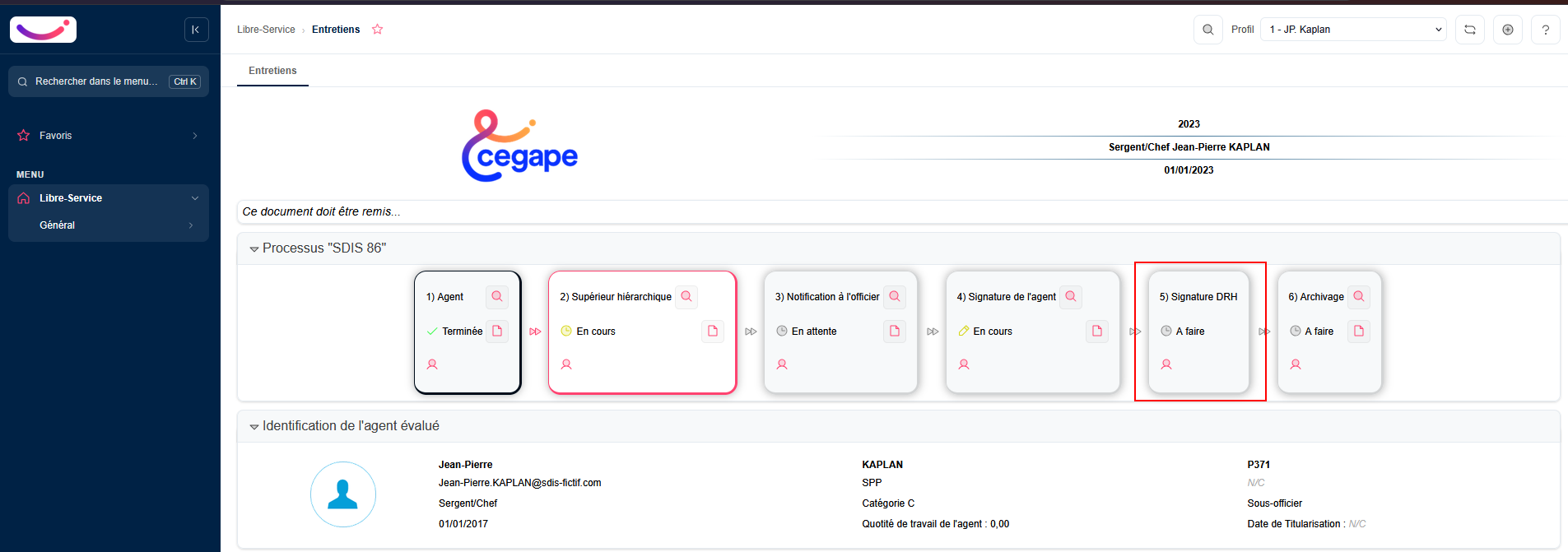Click the "Ce document doit être remis..." text
Viewport: 1568px width, 552px height.
pos(322,211)
